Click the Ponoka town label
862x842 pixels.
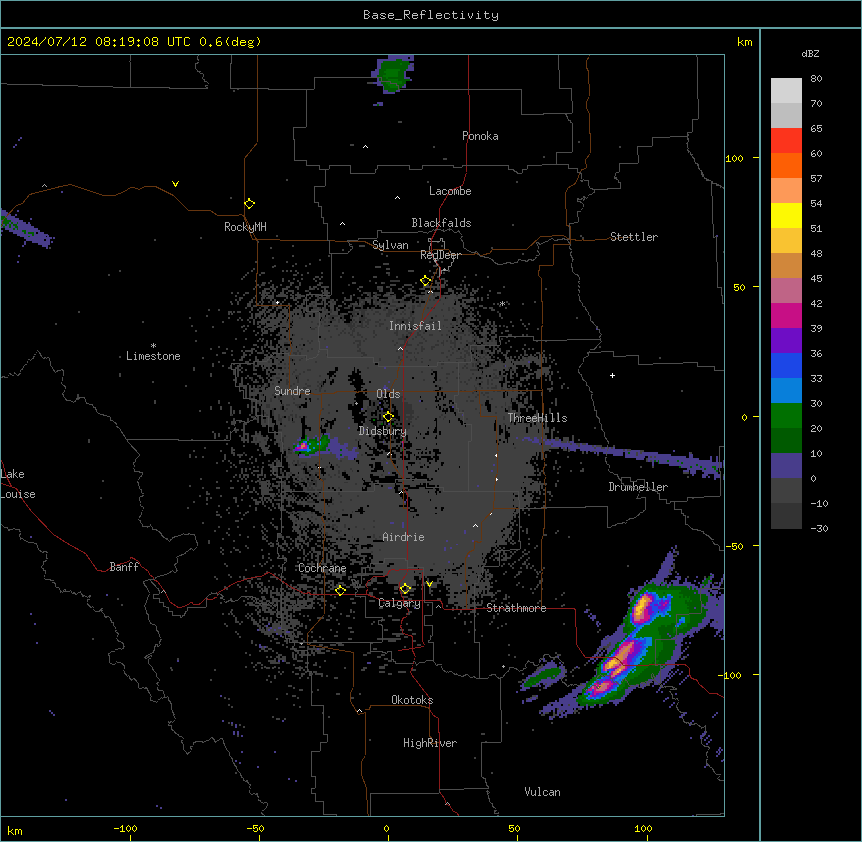click(480, 136)
